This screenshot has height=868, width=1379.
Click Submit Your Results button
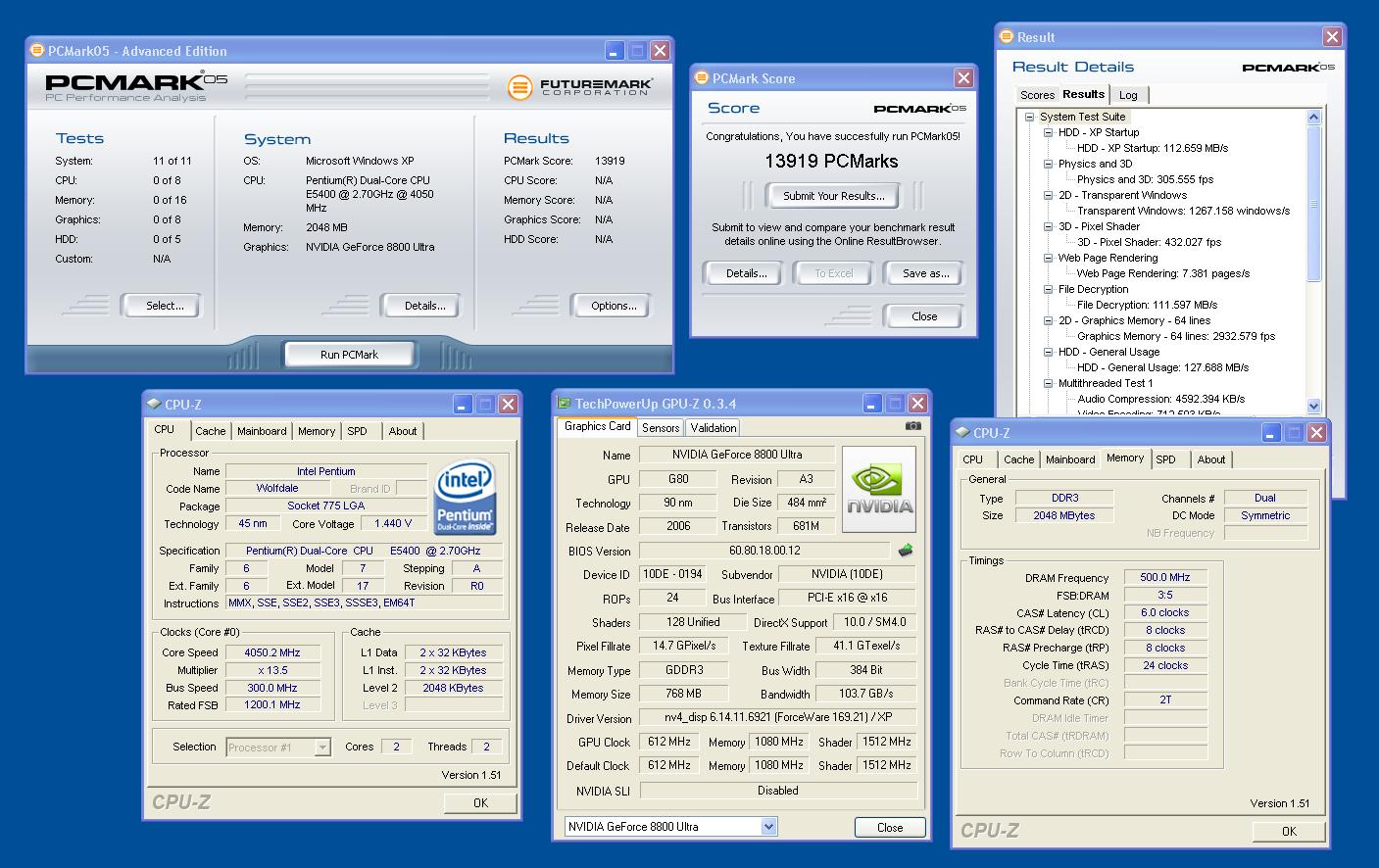[x=833, y=196]
